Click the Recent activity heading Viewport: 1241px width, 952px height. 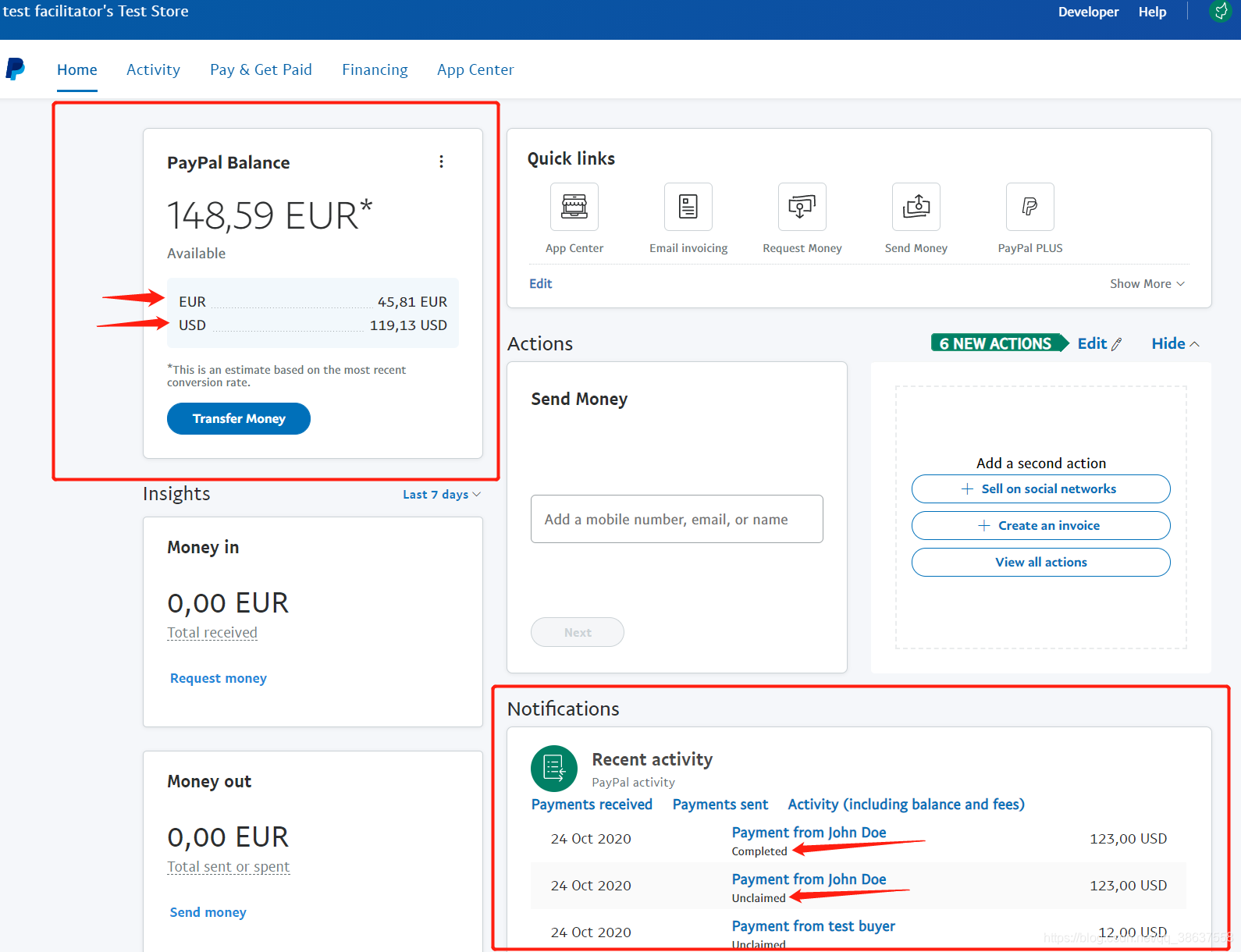click(653, 759)
